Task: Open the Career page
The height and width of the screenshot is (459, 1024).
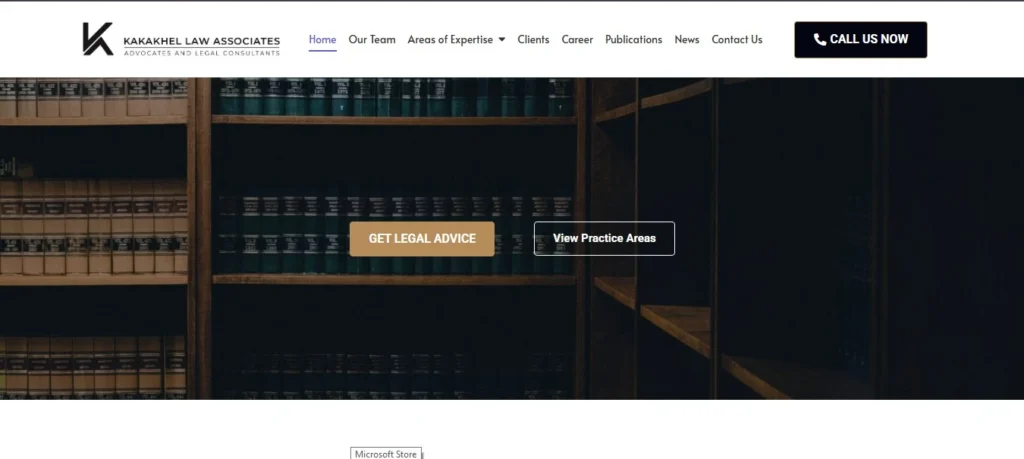Action: point(577,39)
